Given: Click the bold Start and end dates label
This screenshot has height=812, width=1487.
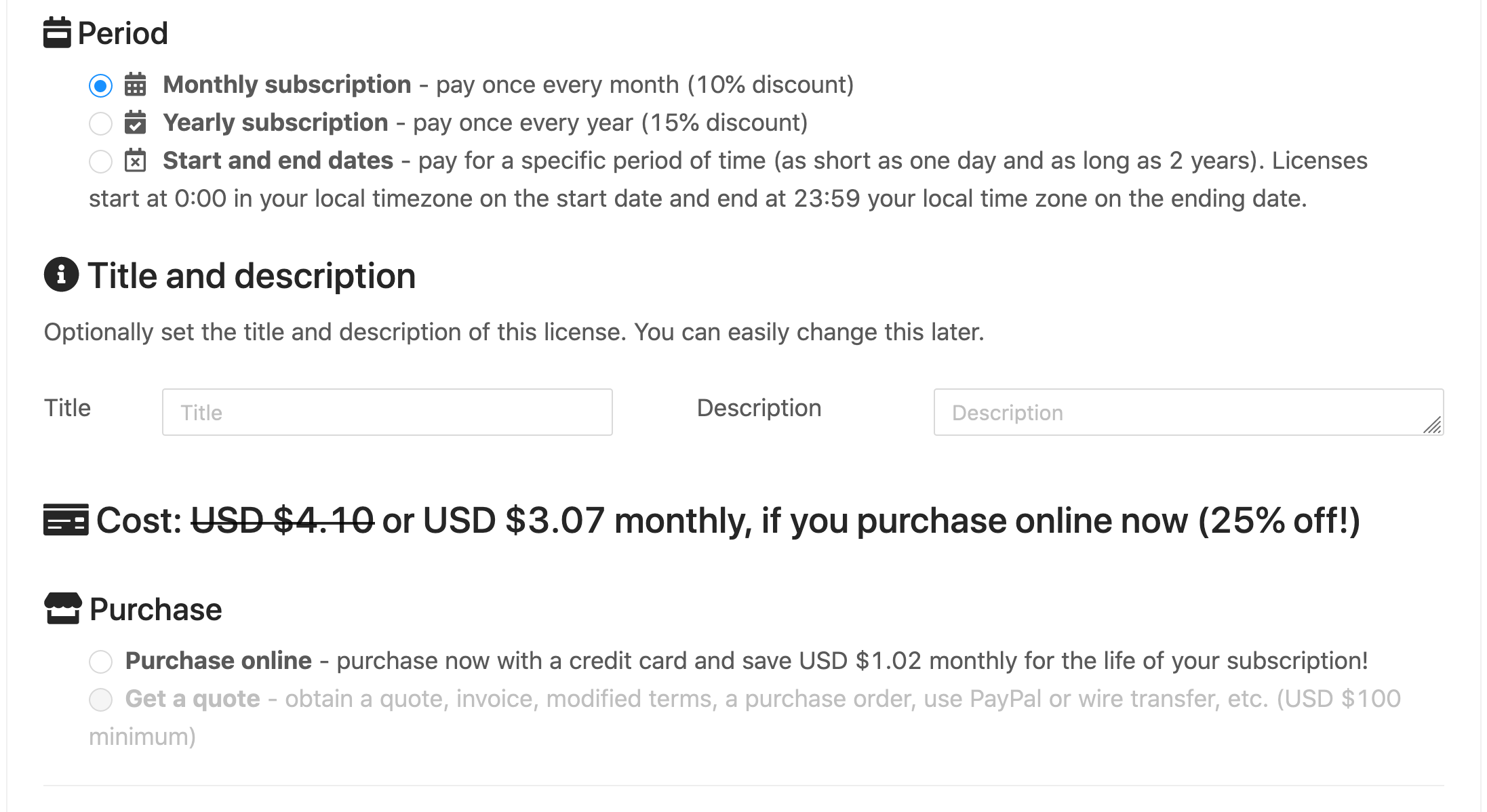Looking at the screenshot, I should click(x=278, y=161).
